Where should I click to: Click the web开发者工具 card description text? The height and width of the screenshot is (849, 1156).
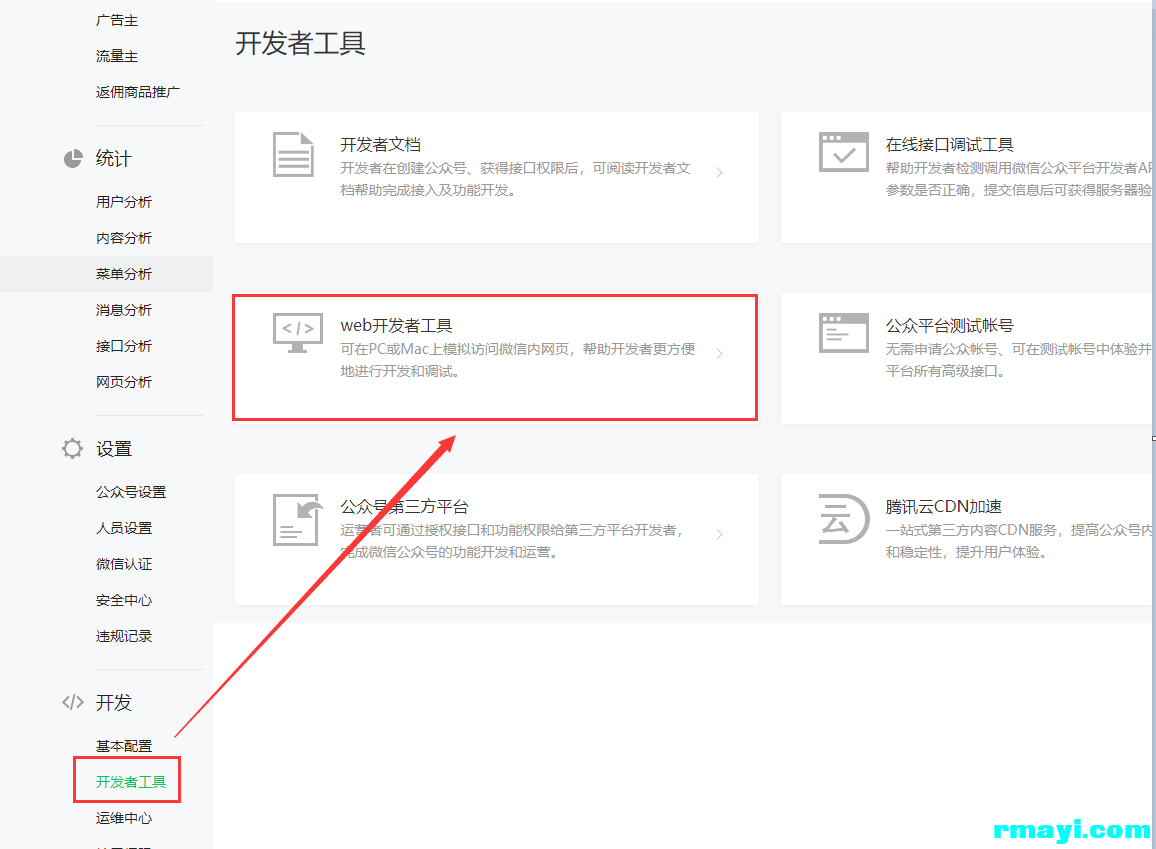[518, 360]
